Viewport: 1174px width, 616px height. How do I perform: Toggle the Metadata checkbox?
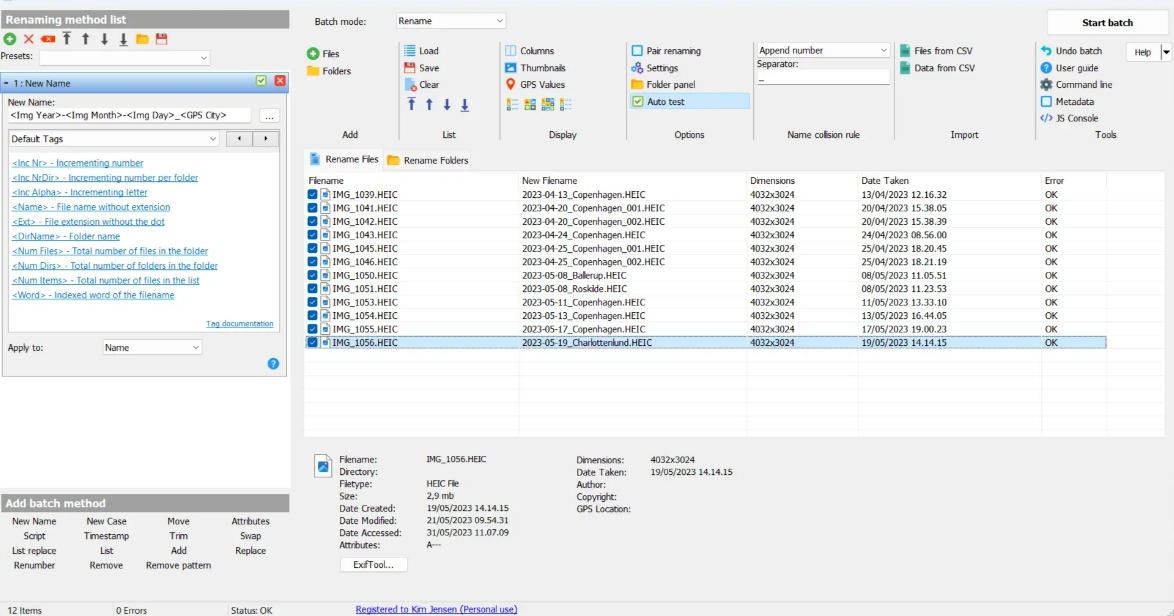(x=1046, y=102)
